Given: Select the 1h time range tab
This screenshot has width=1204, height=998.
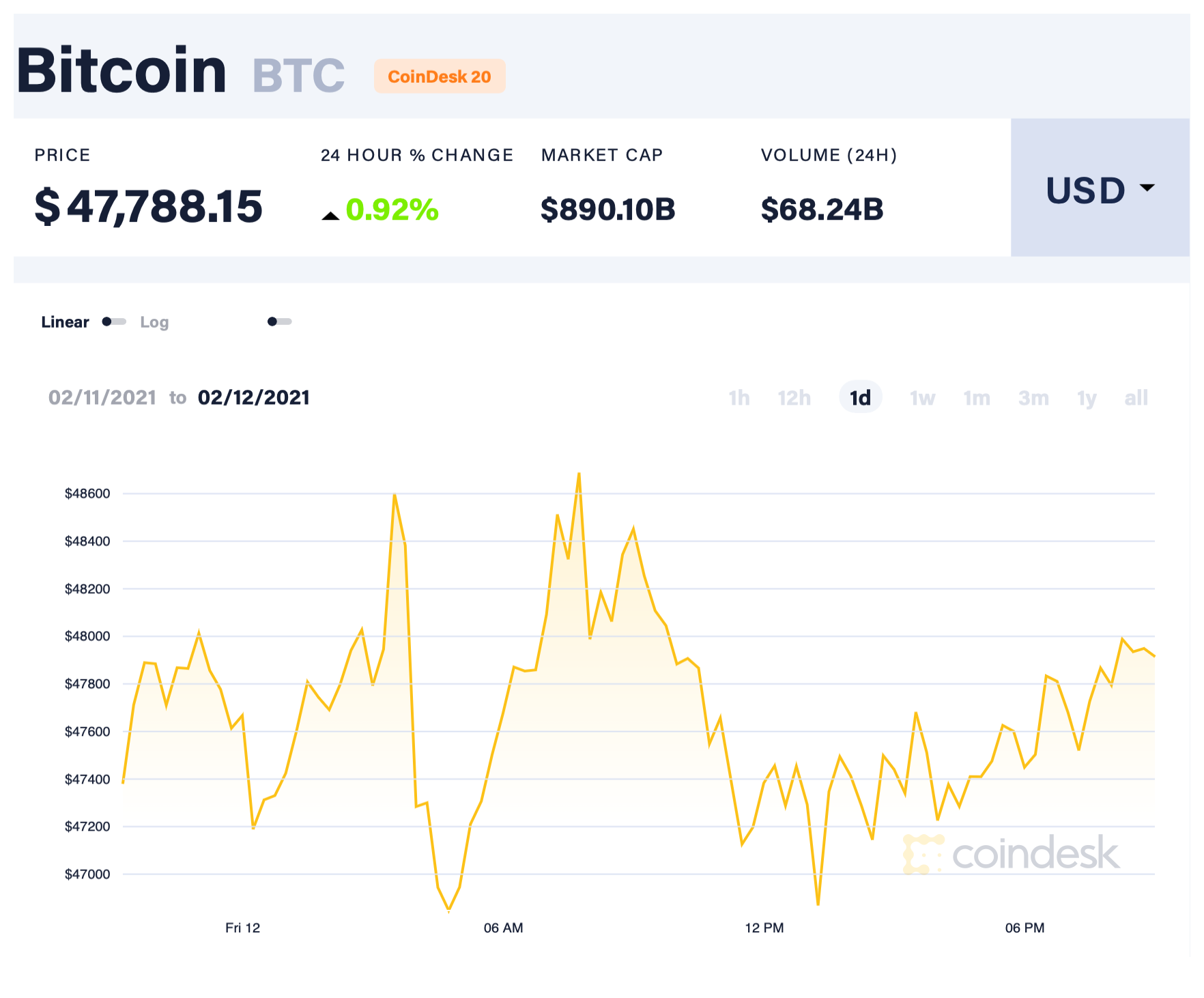Looking at the screenshot, I should pos(739,398).
